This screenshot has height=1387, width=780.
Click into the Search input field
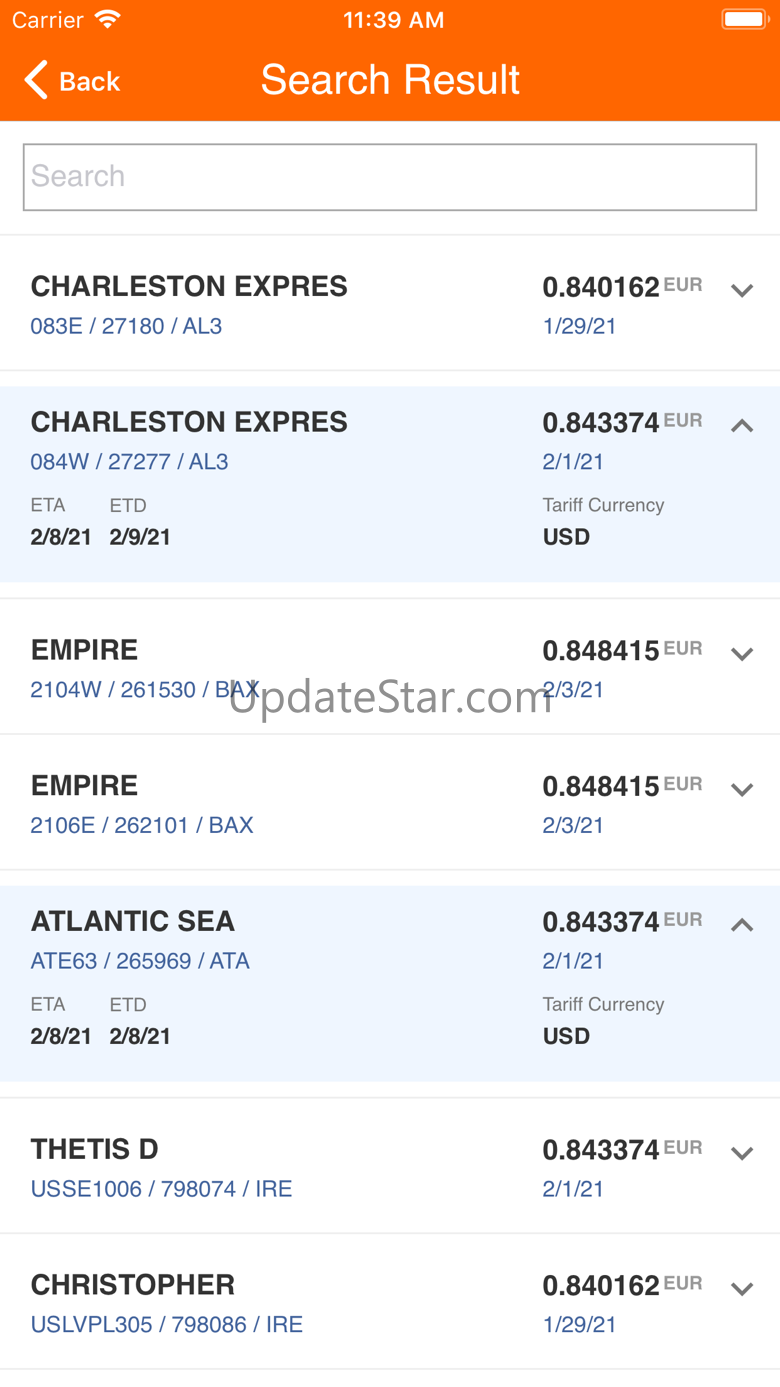pos(390,177)
